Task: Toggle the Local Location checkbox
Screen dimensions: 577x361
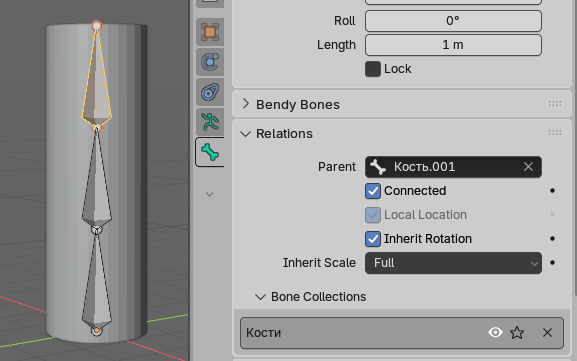Action: [x=373, y=215]
